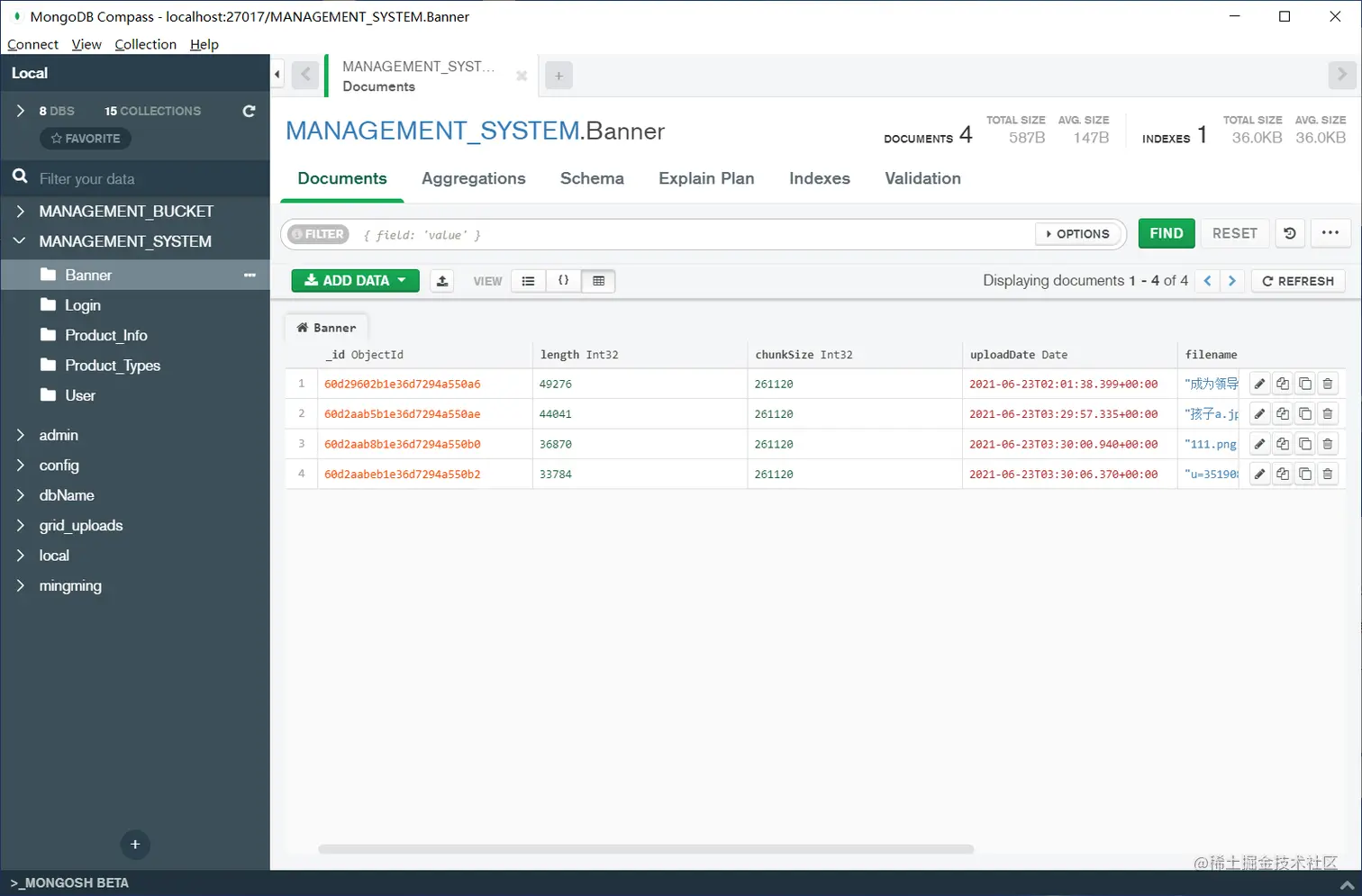This screenshot has width=1362, height=896.
Task: Click the Banner breadcrumb home label
Action: 326,328
